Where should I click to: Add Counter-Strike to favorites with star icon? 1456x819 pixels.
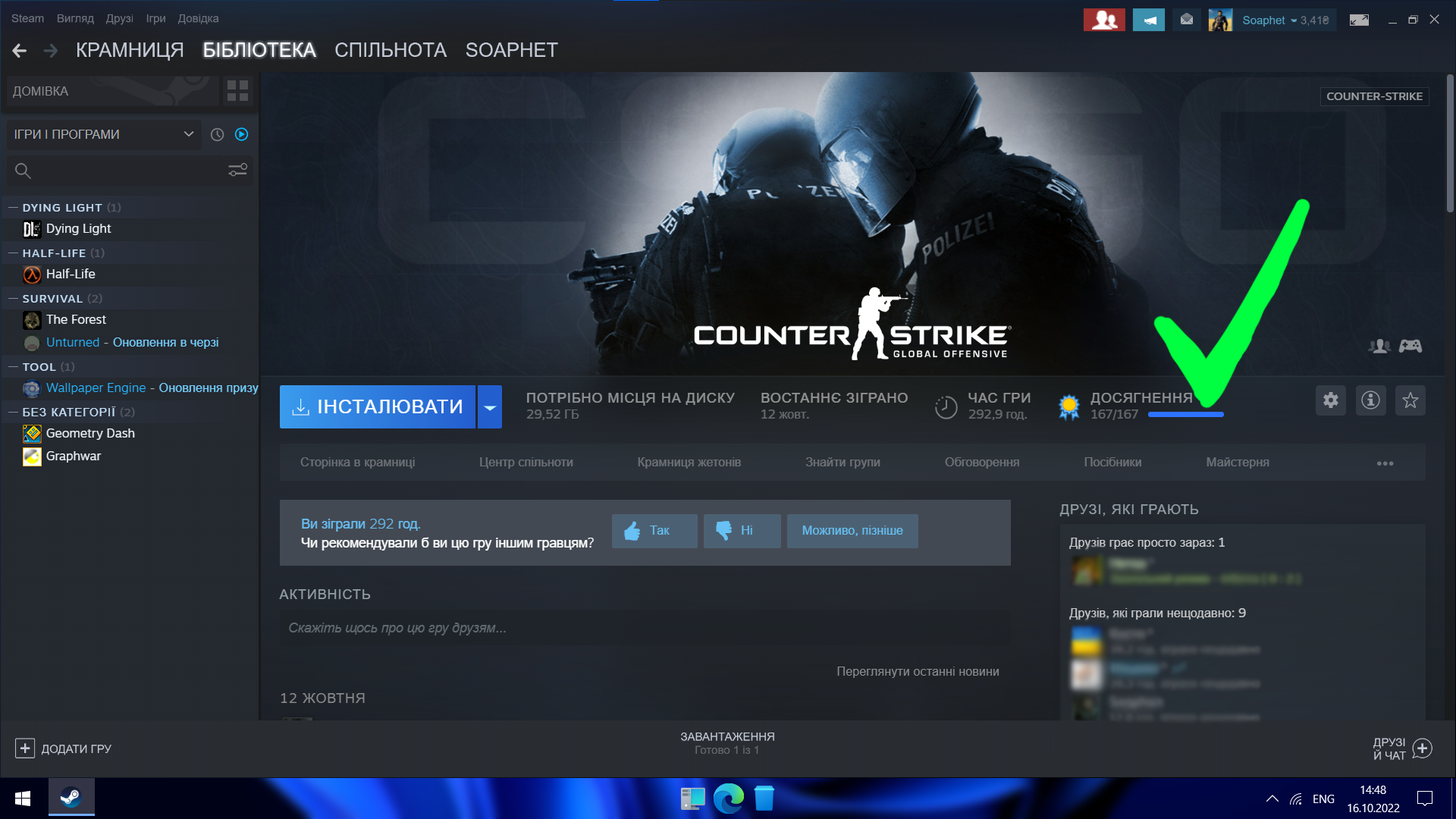(1410, 400)
